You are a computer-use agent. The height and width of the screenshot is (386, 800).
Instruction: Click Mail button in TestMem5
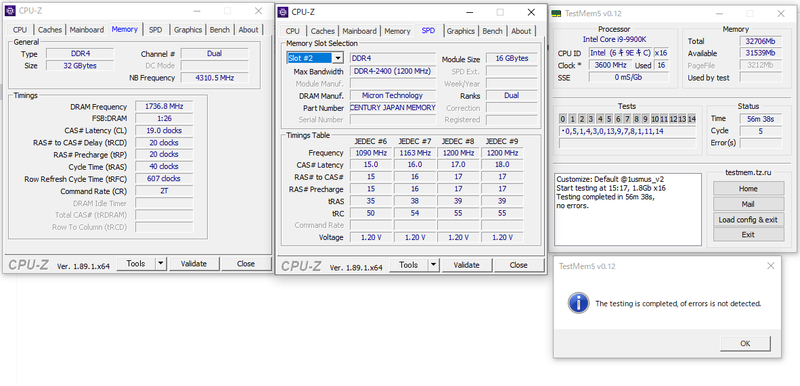(748, 204)
